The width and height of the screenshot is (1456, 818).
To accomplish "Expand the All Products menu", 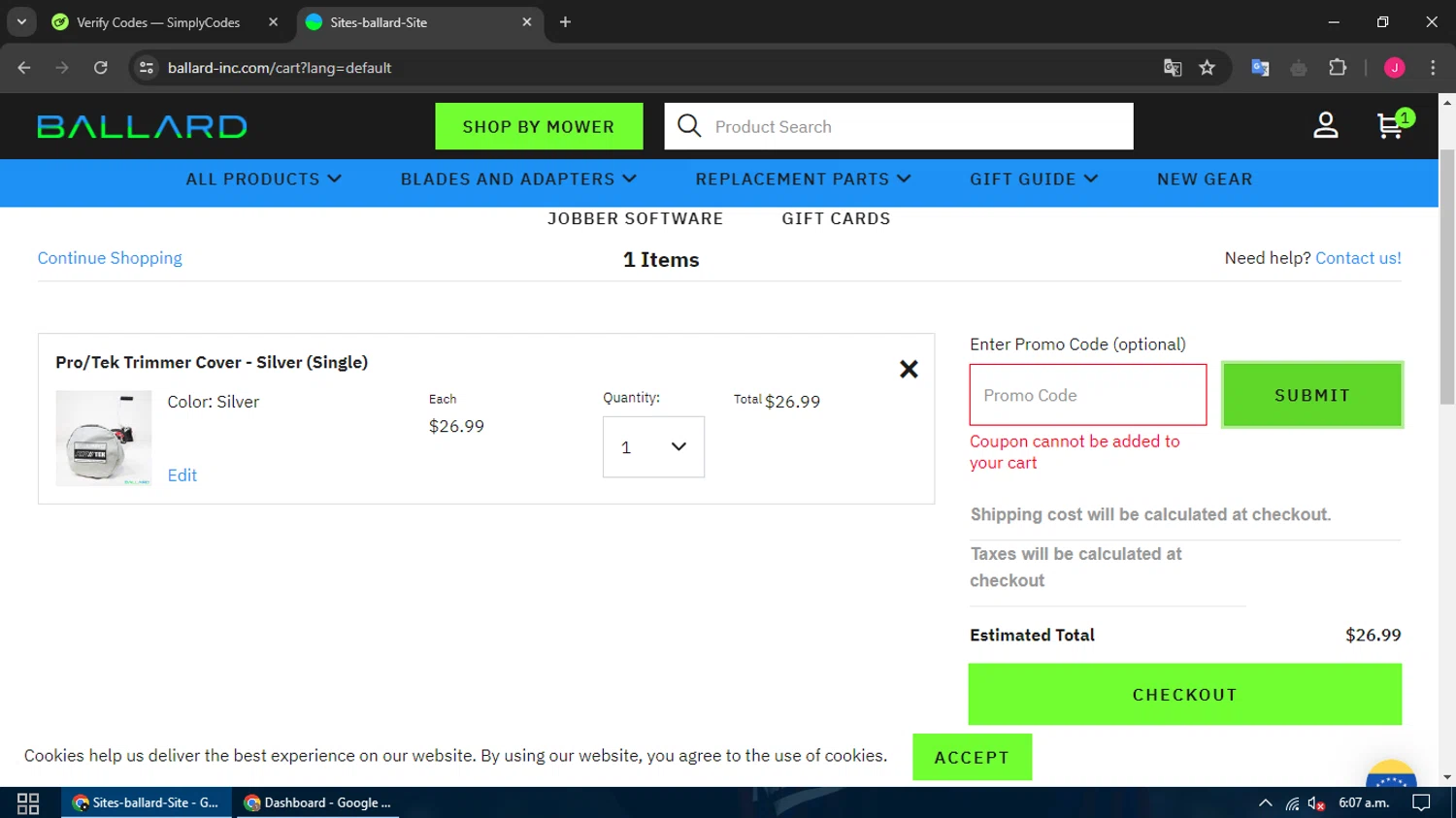I will [263, 179].
